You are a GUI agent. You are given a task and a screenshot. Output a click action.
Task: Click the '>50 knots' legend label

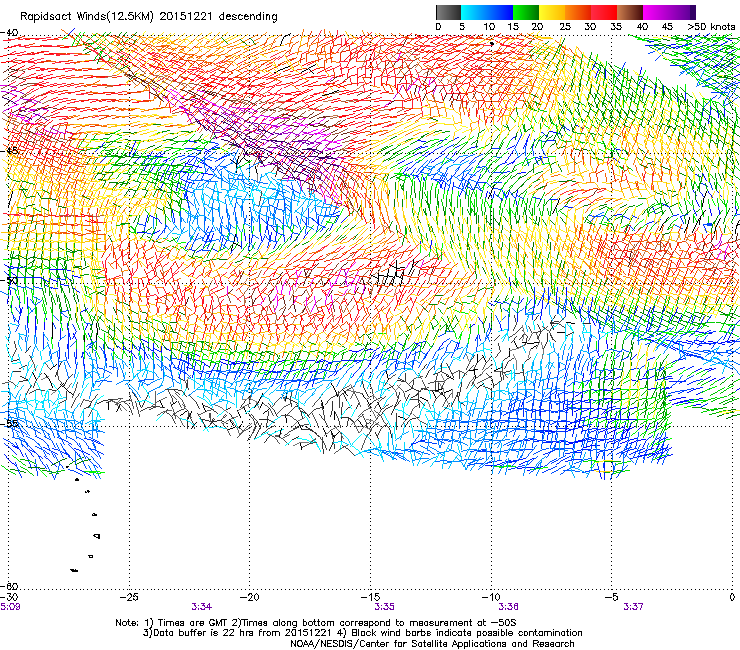click(x=711, y=26)
